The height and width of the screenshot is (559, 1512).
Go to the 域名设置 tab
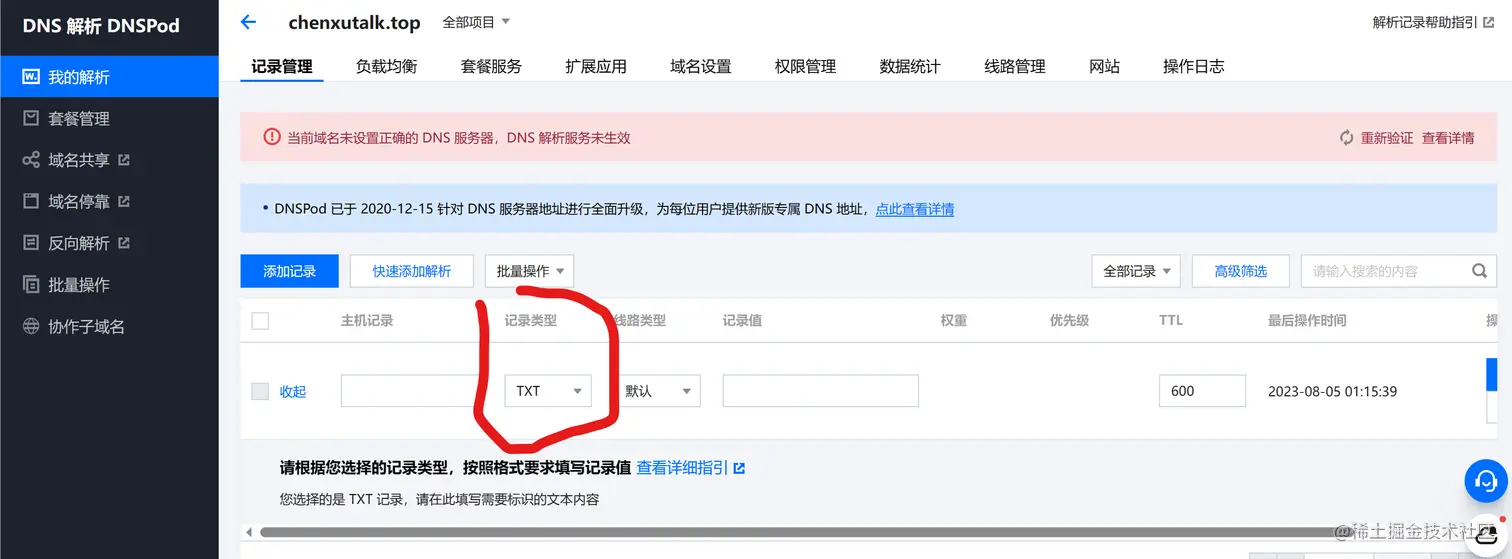click(x=701, y=66)
